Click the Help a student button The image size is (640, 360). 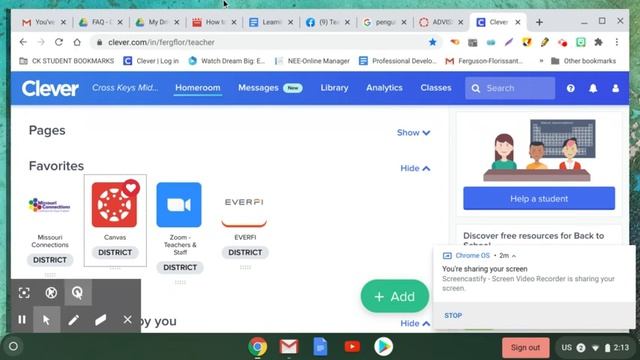(x=539, y=198)
